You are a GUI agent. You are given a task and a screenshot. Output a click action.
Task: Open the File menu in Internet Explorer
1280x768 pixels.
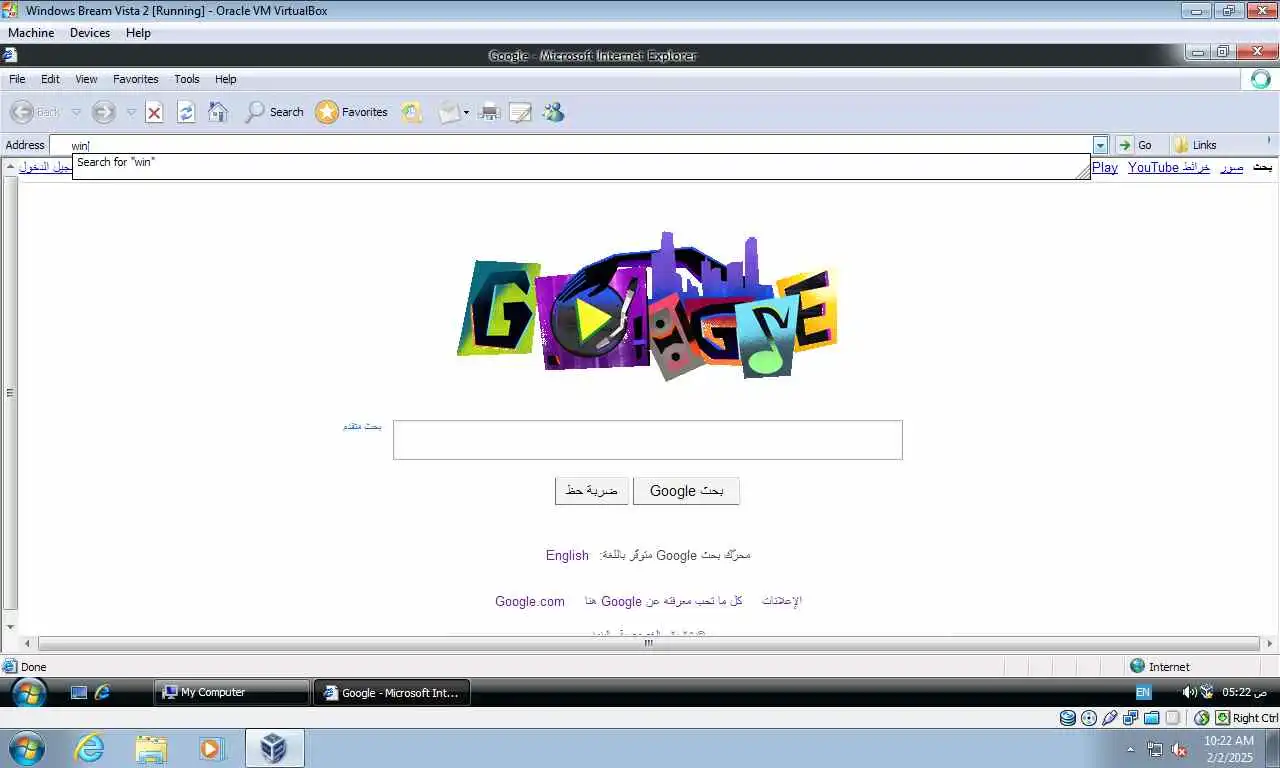17,79
